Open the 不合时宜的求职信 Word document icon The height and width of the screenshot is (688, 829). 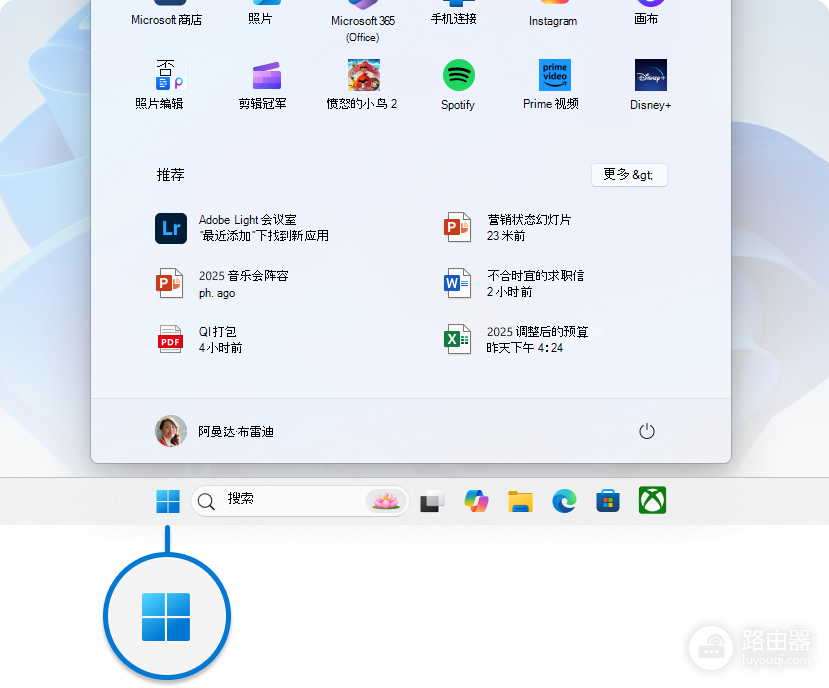coord(457,283)
